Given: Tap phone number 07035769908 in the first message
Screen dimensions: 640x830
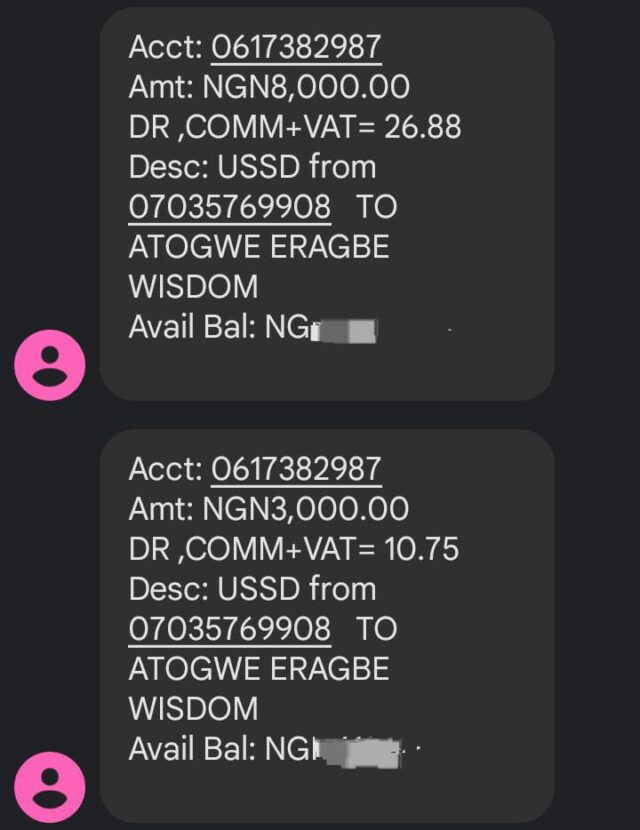Looking at the screenshot, I should [x=230, y=207].
